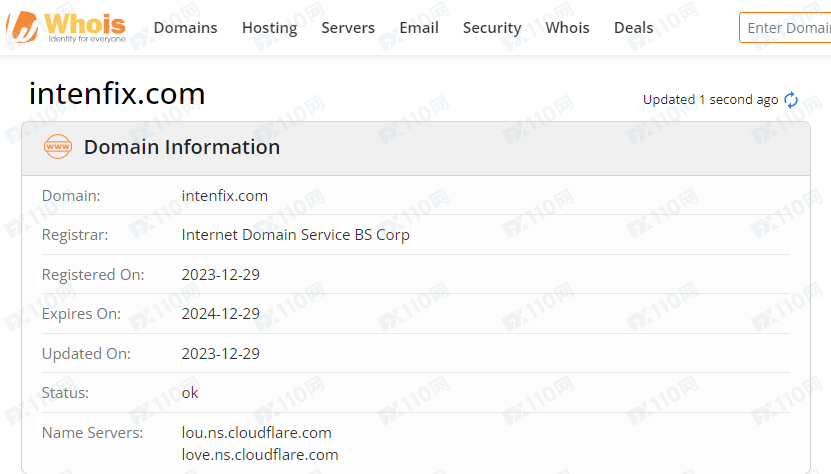This screenshot has height=474, width=831.
Task: Click the intenfix.com page heading
Action: 117,94
